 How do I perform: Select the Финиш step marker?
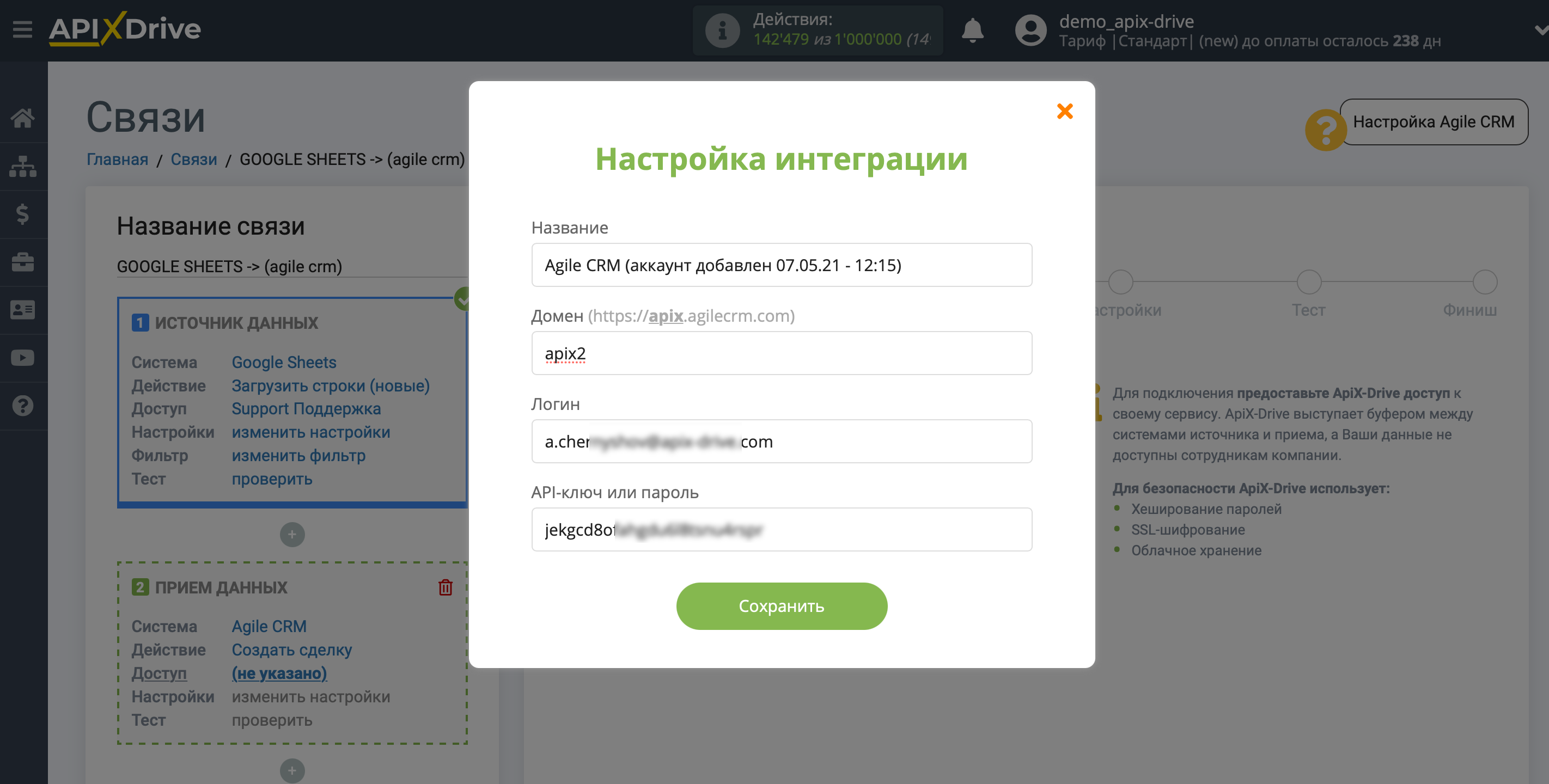(1485, 282)
